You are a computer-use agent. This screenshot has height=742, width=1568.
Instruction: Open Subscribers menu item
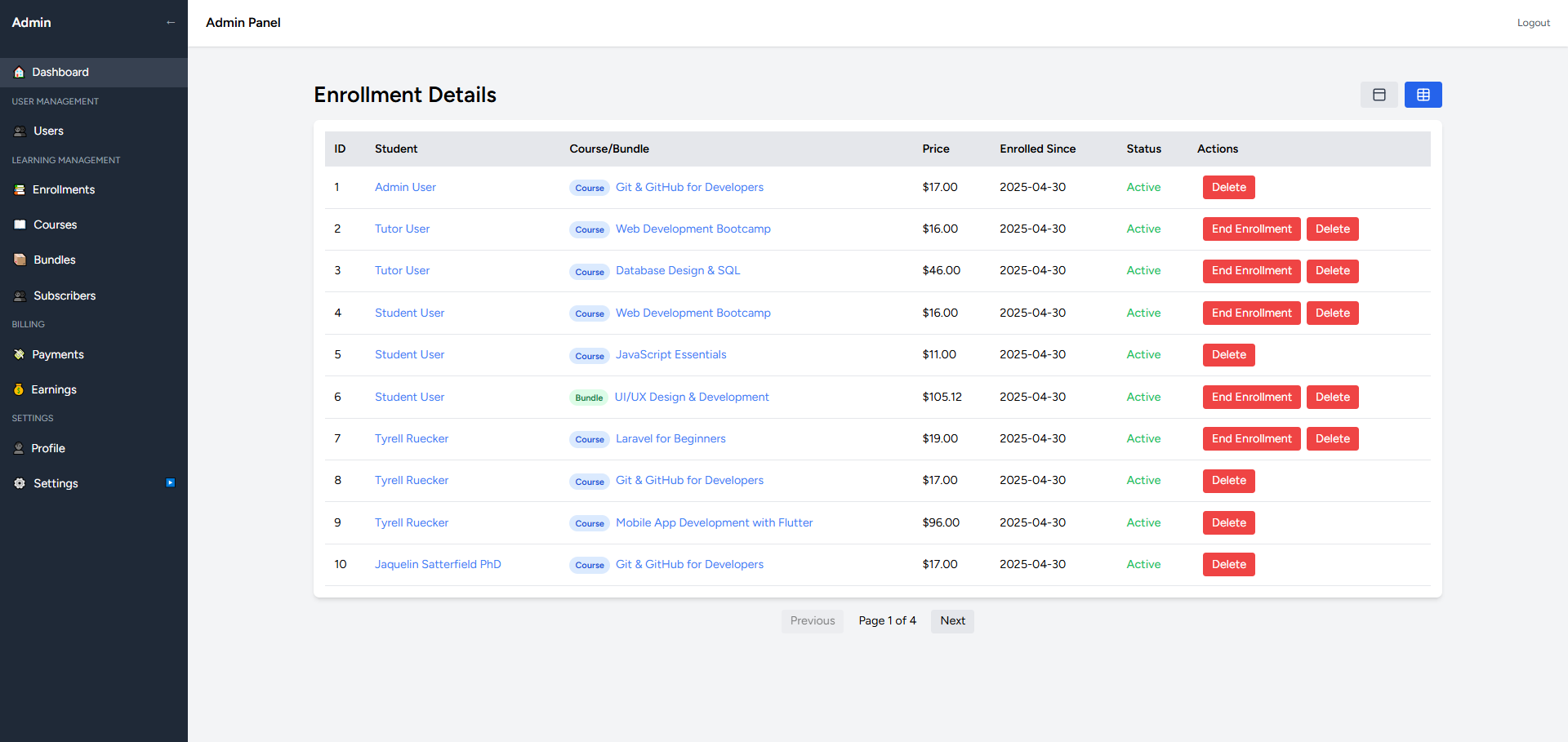pyautogui.click(x=94, y=296)
